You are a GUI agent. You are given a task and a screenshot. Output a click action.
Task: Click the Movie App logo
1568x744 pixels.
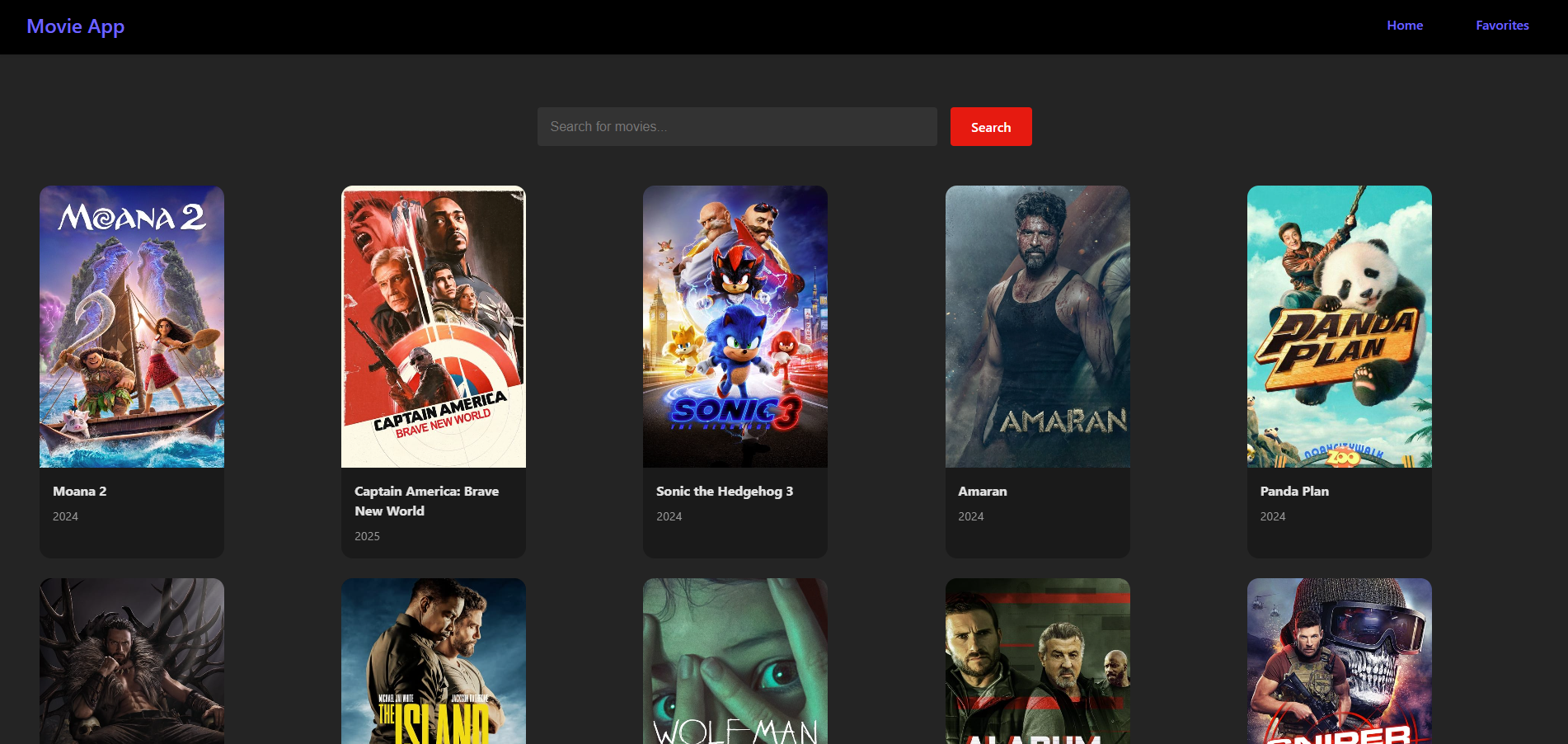tap(75, 26)
